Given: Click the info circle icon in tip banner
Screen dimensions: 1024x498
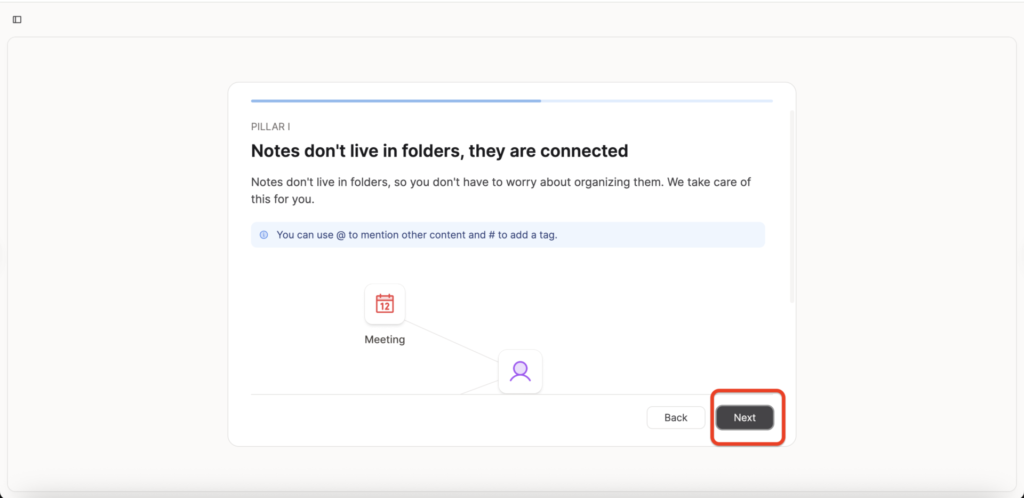Looking at the screenshot, I should click(x=264, y=235).
